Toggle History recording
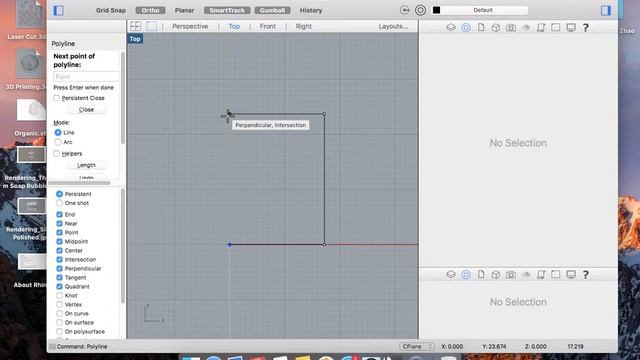The width and height of the screenshot is (640, 360). coord(311,10)
